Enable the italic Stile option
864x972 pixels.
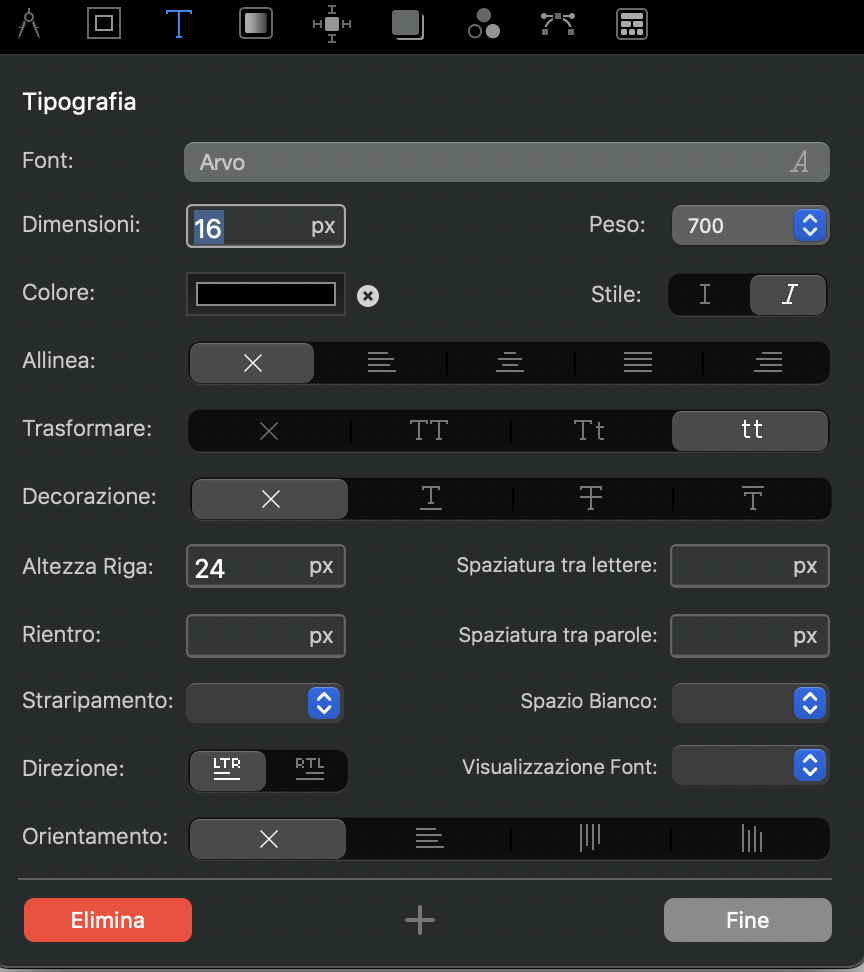coord(789,295)
